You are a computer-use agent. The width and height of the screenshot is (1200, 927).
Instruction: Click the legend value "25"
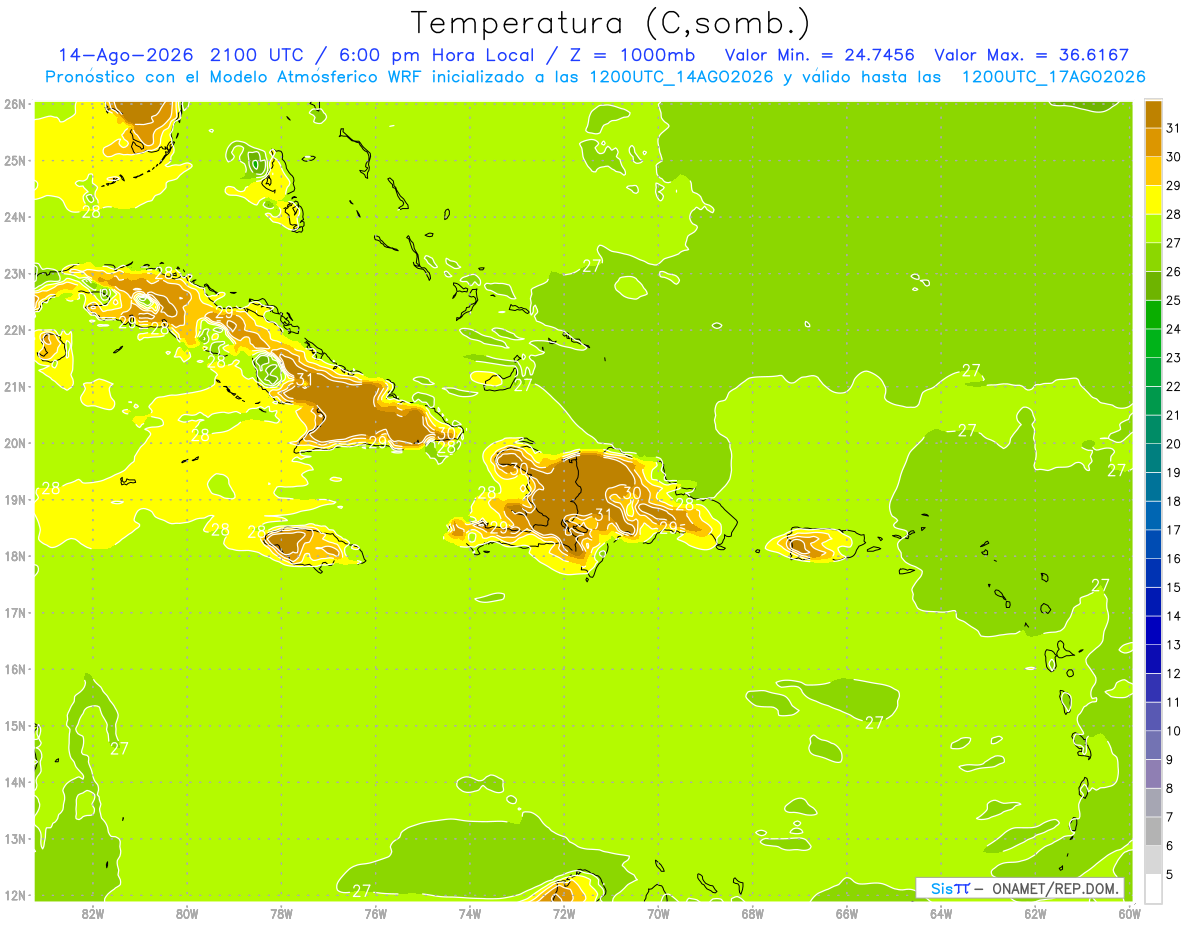[x=1174, y=300]
